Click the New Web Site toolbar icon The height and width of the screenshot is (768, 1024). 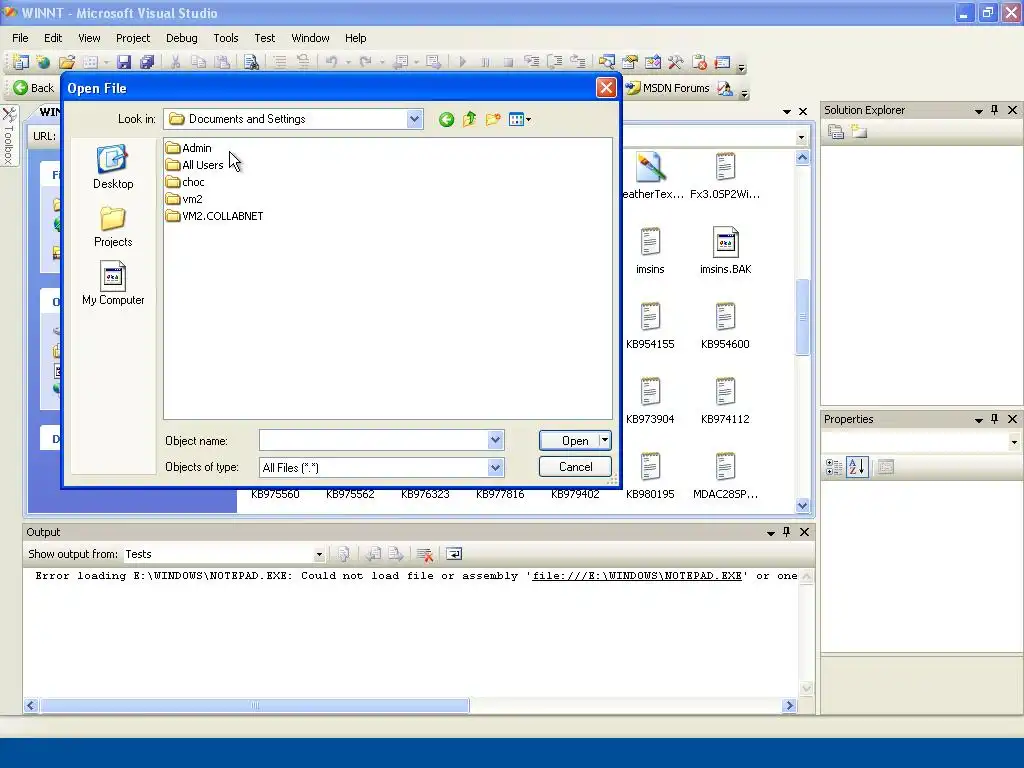click(x=43, y=62)
